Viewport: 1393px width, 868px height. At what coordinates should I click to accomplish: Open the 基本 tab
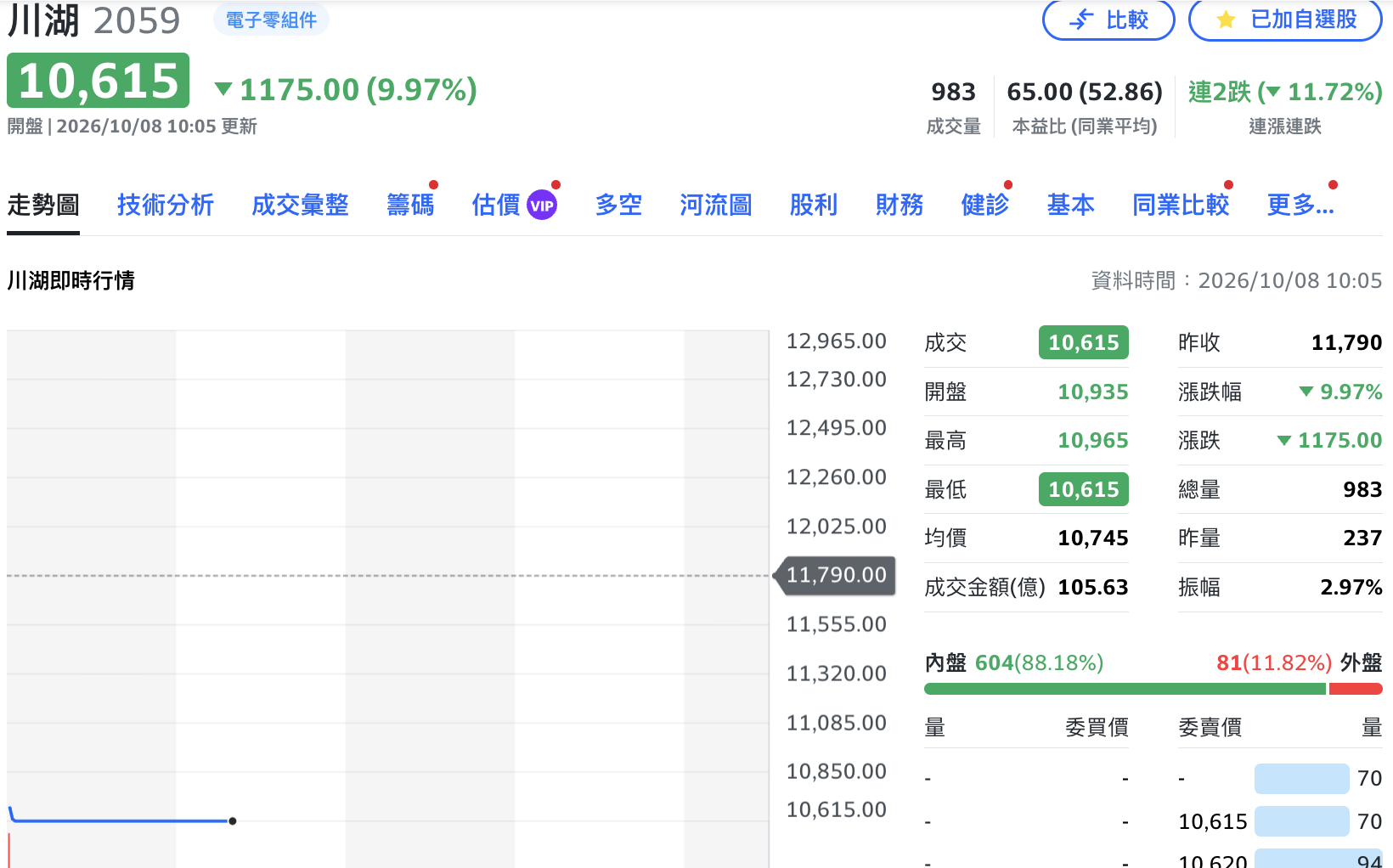coord(1071,205)
